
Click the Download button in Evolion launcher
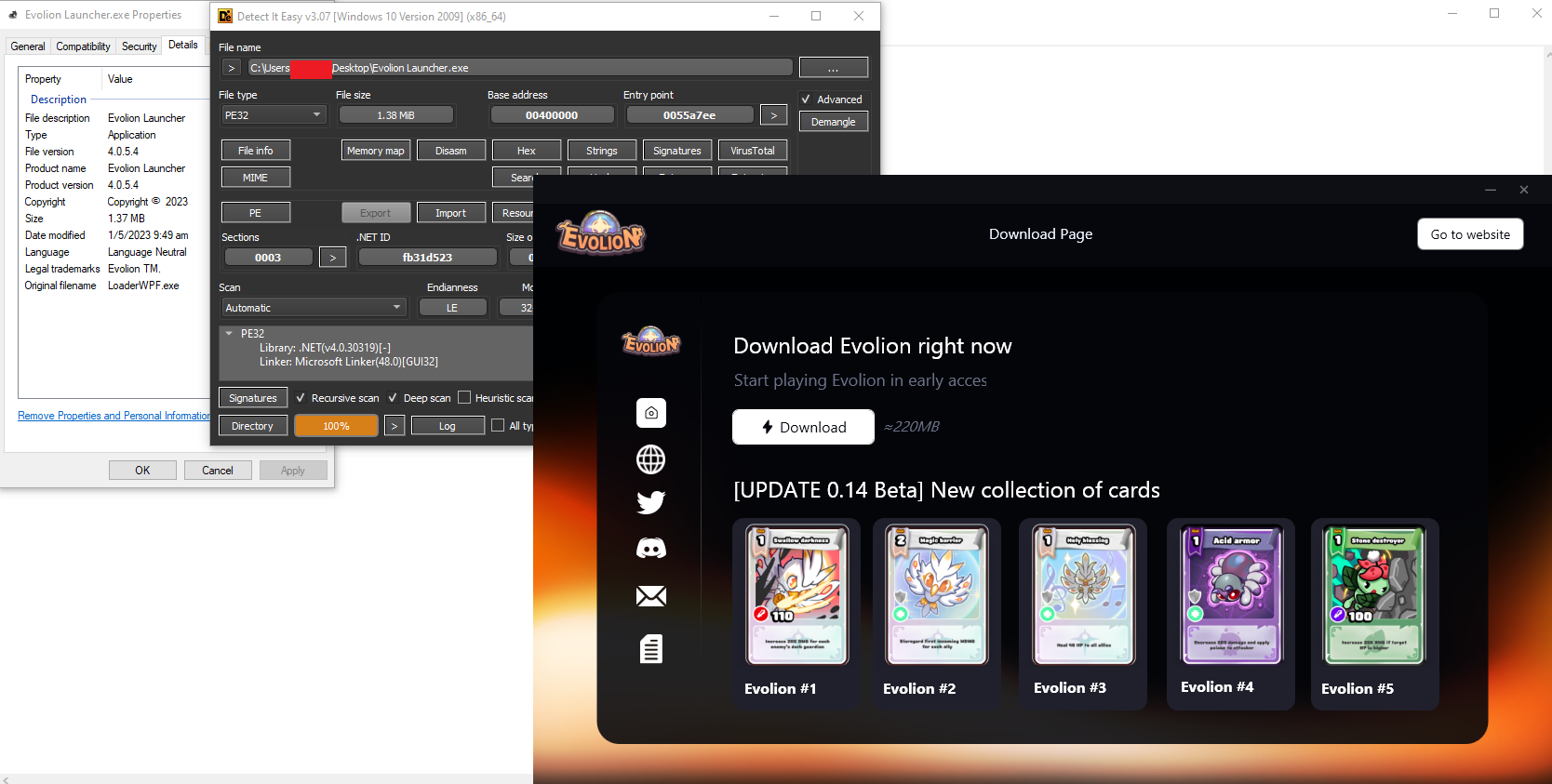[803, 427]
